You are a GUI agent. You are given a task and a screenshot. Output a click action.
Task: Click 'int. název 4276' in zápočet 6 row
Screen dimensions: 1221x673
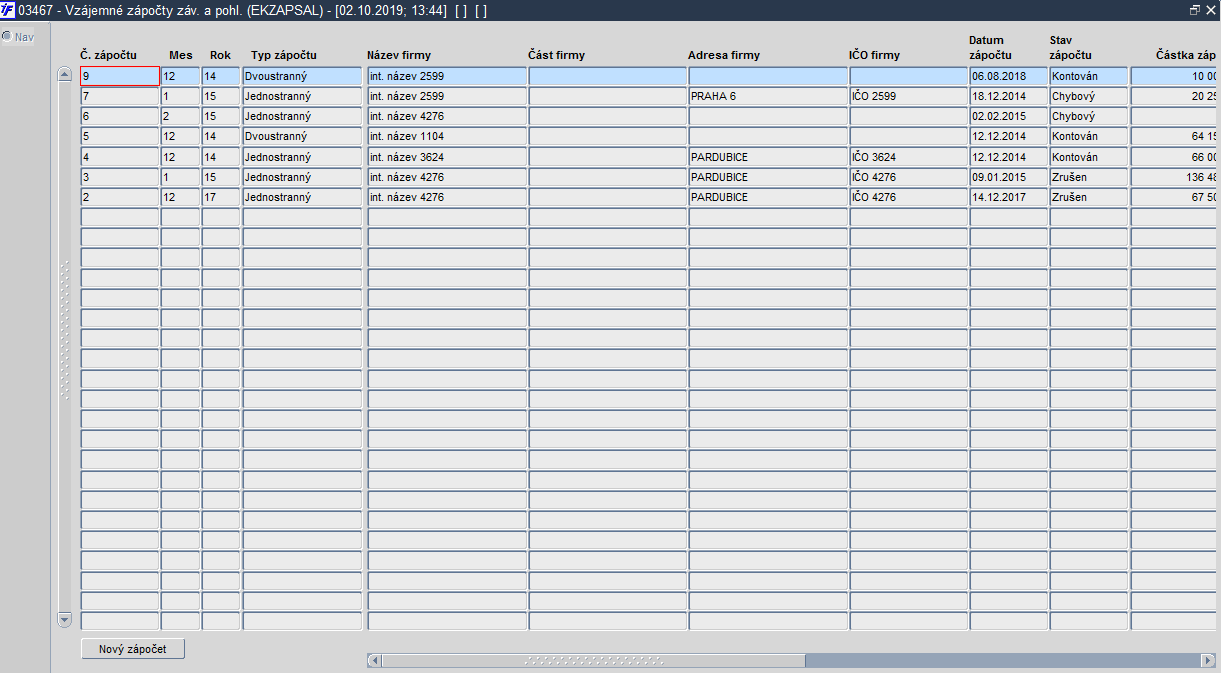coord(447,116)
